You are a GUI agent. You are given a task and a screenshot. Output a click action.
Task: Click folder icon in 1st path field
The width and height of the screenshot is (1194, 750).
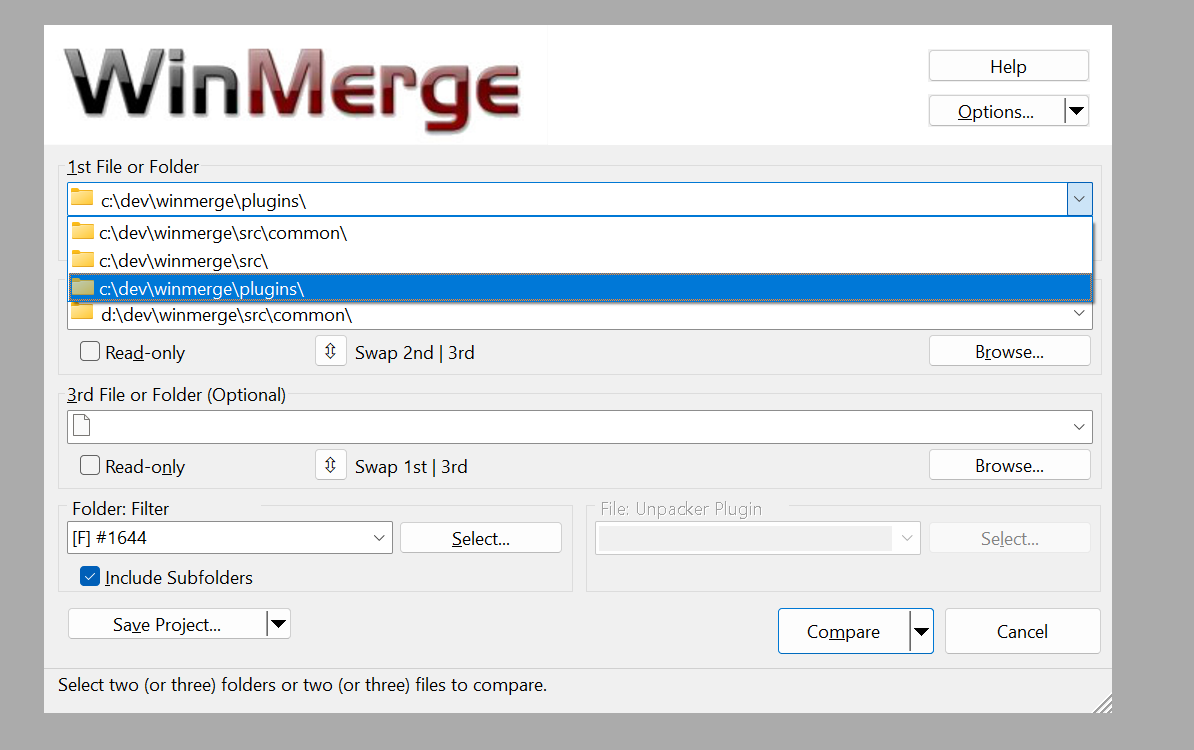(82, 199)
